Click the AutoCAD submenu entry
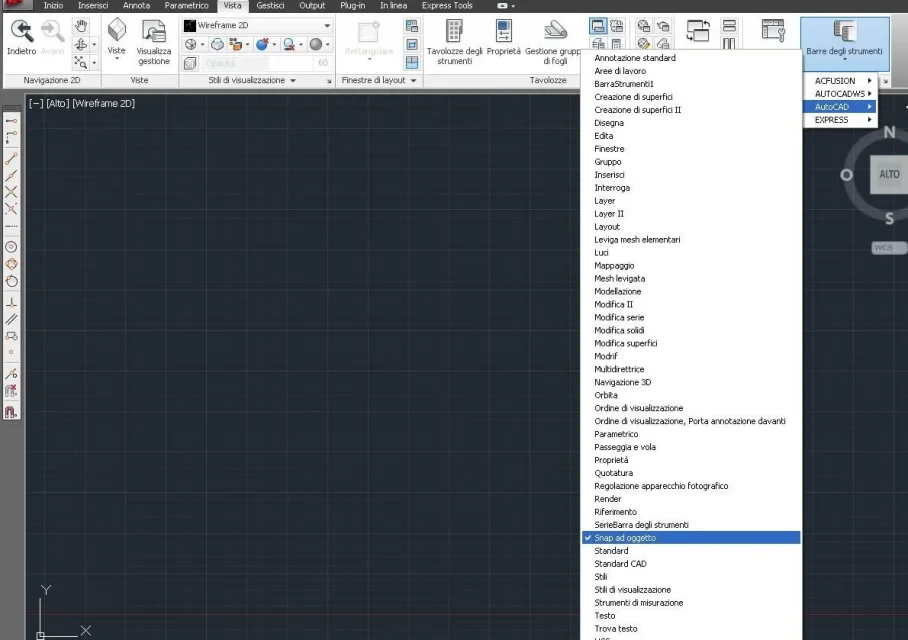Viewport: 908px width, 640px height. click(x=840, y=107)
